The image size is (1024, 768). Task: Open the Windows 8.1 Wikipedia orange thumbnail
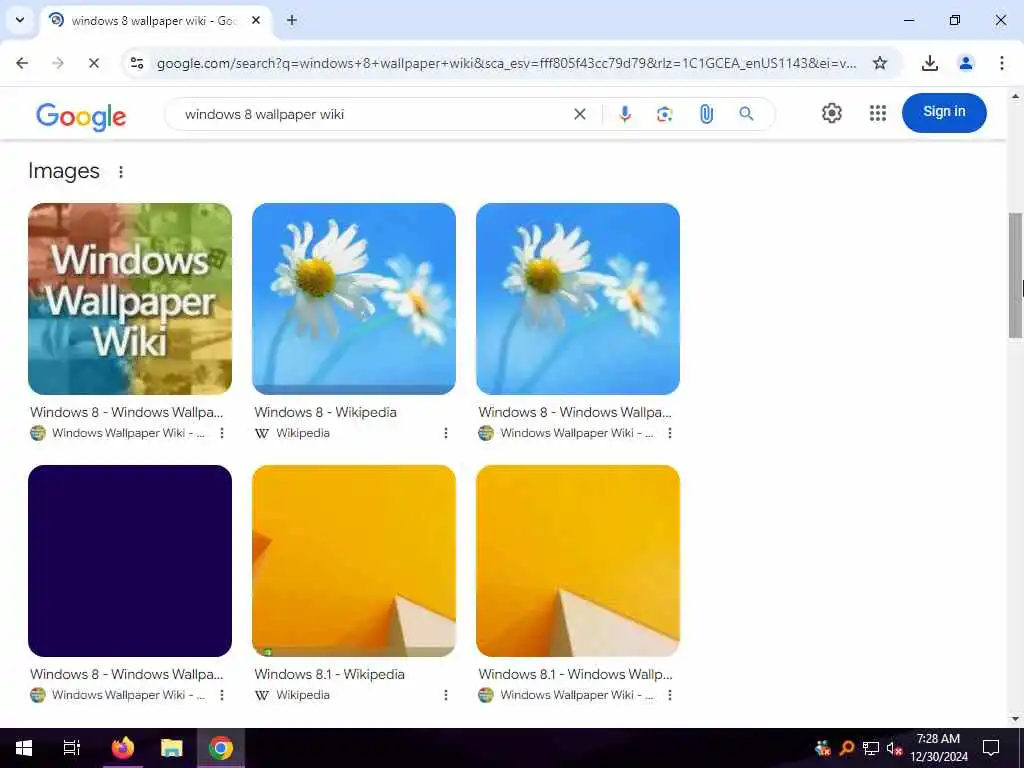354,560
